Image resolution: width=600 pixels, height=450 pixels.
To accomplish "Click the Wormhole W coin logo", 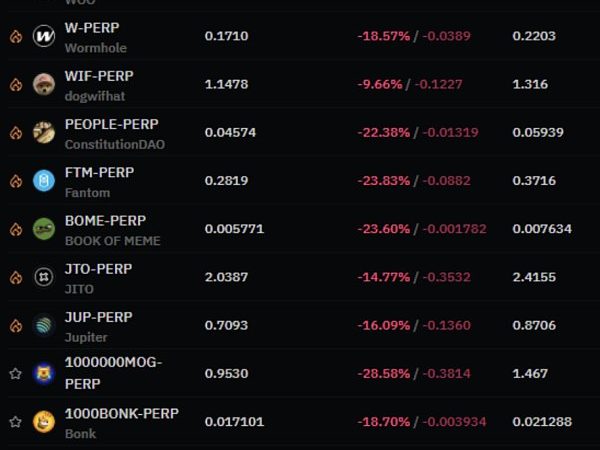I will pyautogui.click(x=44, y=36).
